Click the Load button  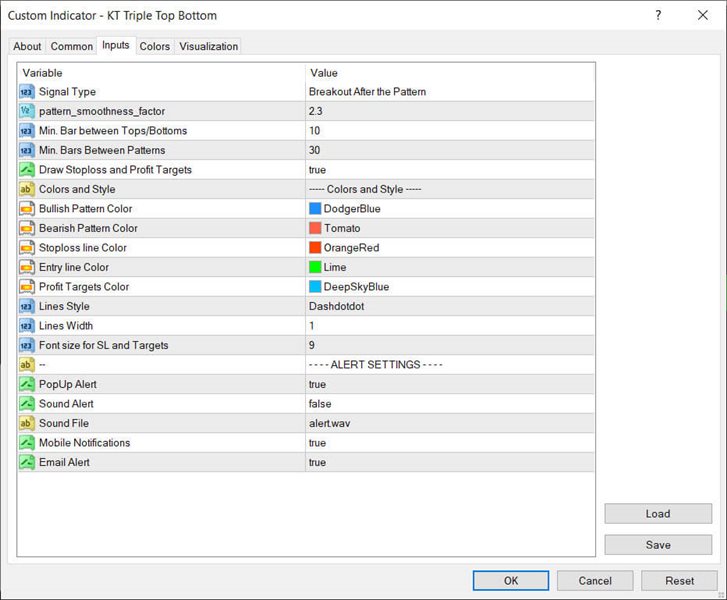[657, 513]
